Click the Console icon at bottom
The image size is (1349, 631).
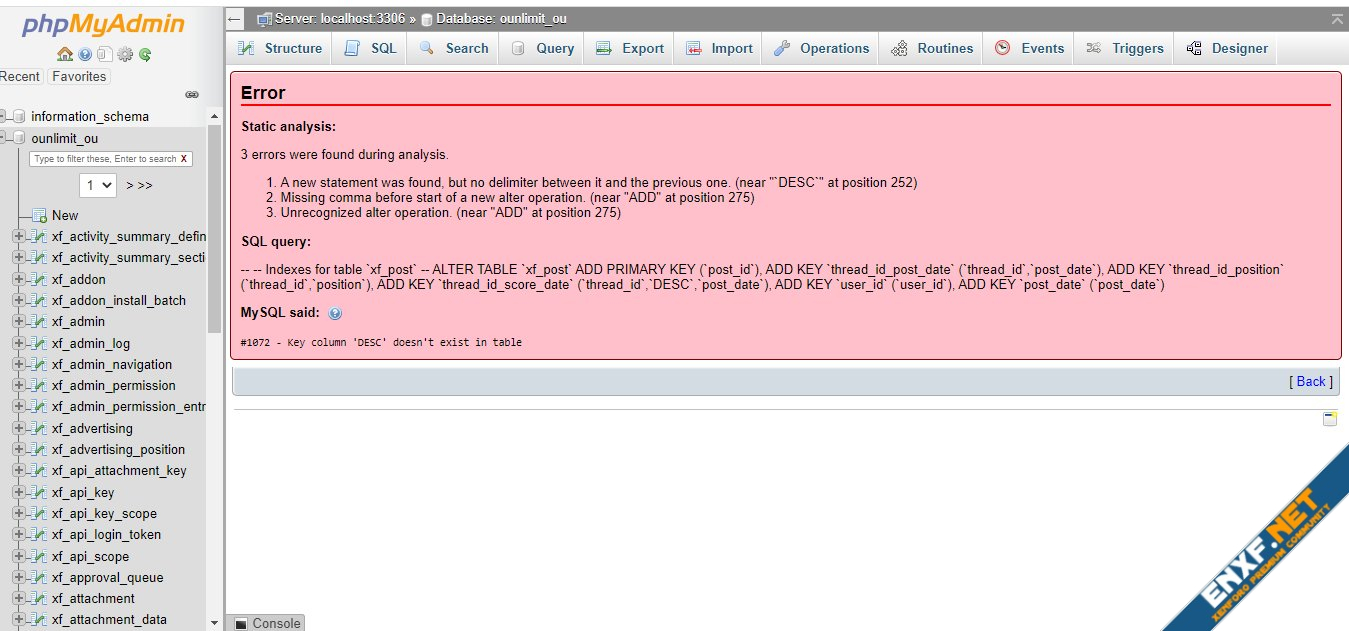pyautogui.click(x=241, y=623)
